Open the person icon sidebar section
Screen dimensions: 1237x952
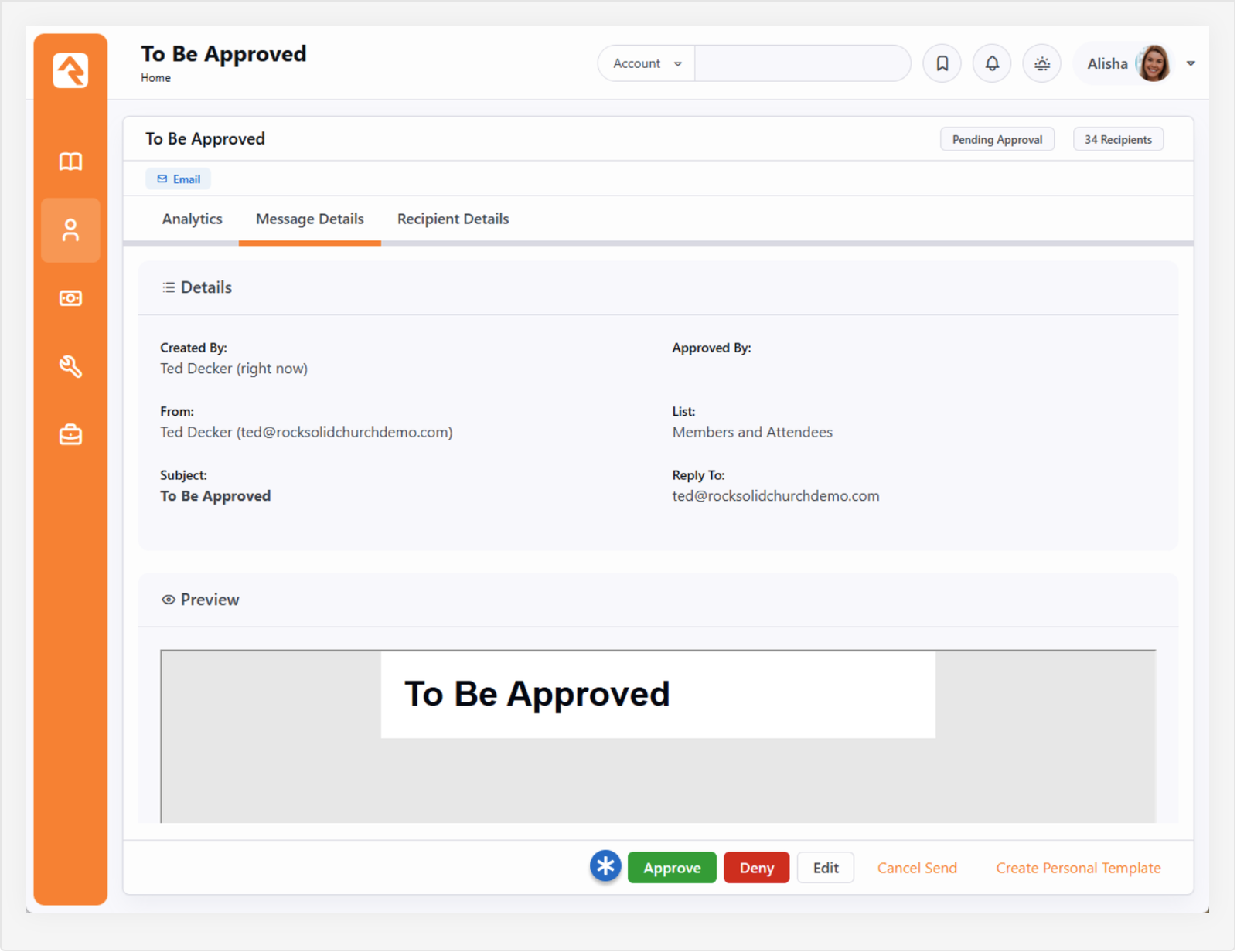tap(70, 230)
